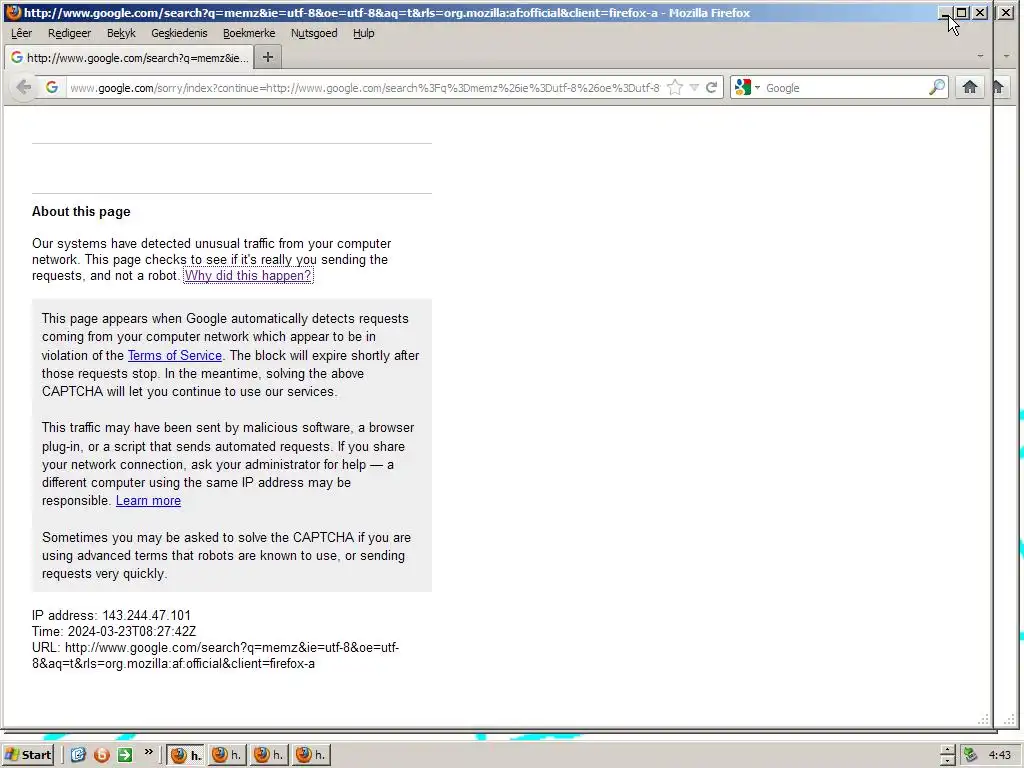This screenshot has width=1024, height=768.
Task: Close the front Firefox window
Action: (x=980, y=12)
